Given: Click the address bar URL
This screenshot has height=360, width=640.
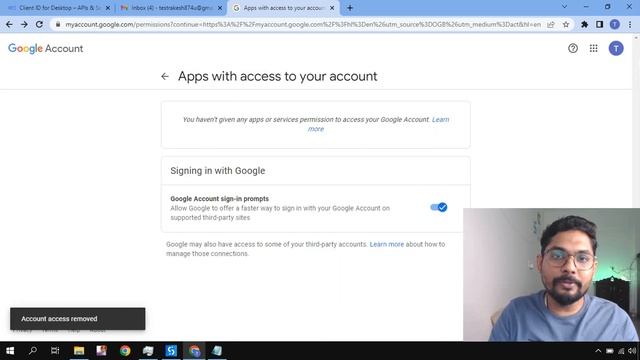Looking at the screenshot, I should click(x=303, y=24).
